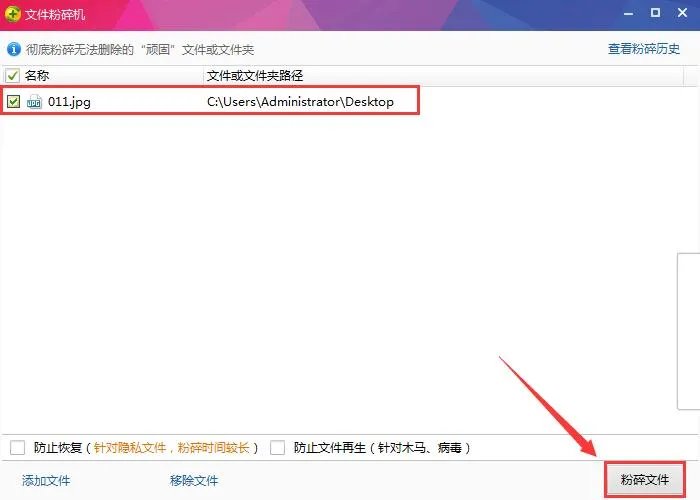Click the 粉碎文件 button
The image size is (700, 500).
645,479
